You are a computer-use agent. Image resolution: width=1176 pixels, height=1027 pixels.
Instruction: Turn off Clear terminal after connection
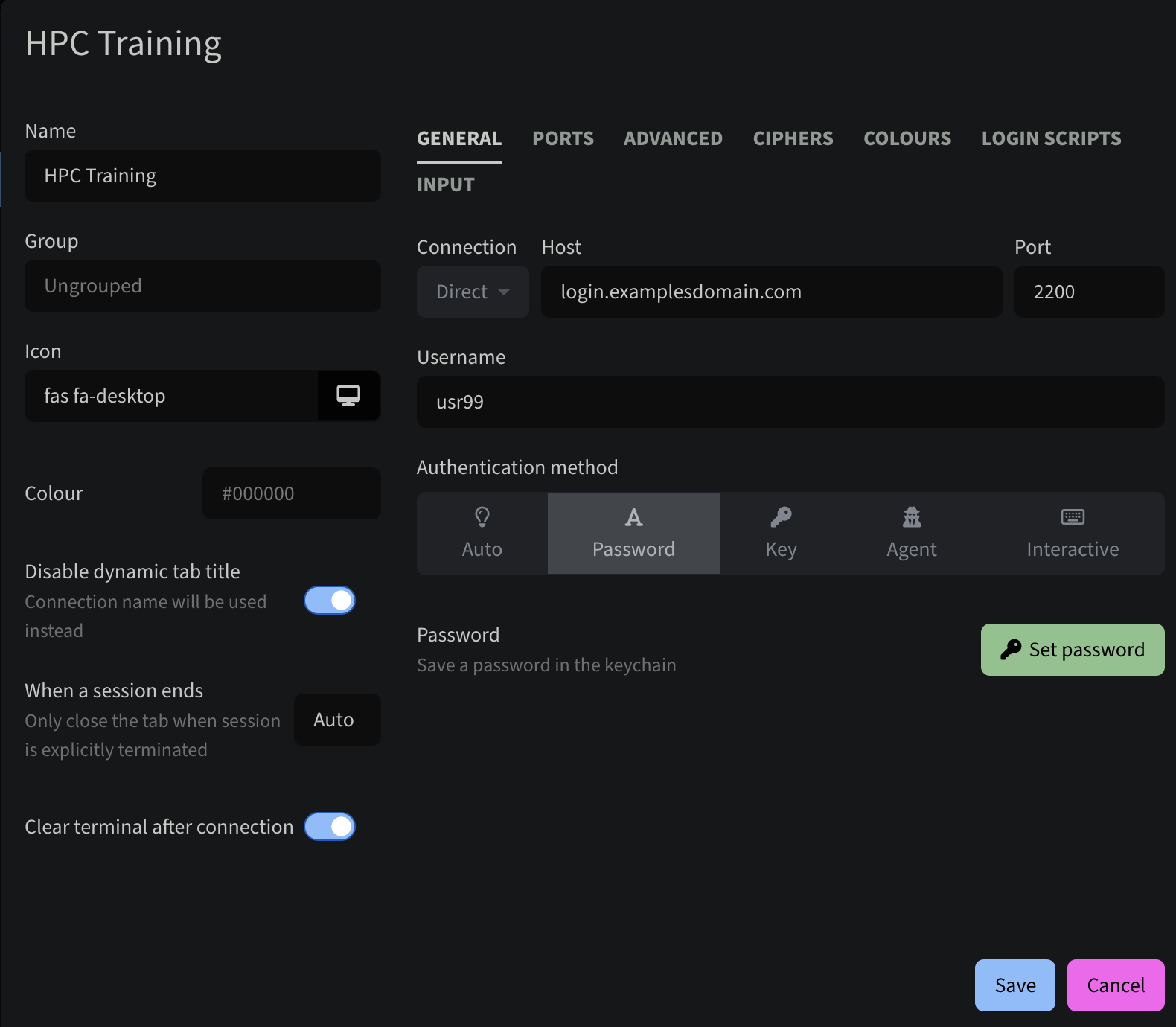pos(330,827)
